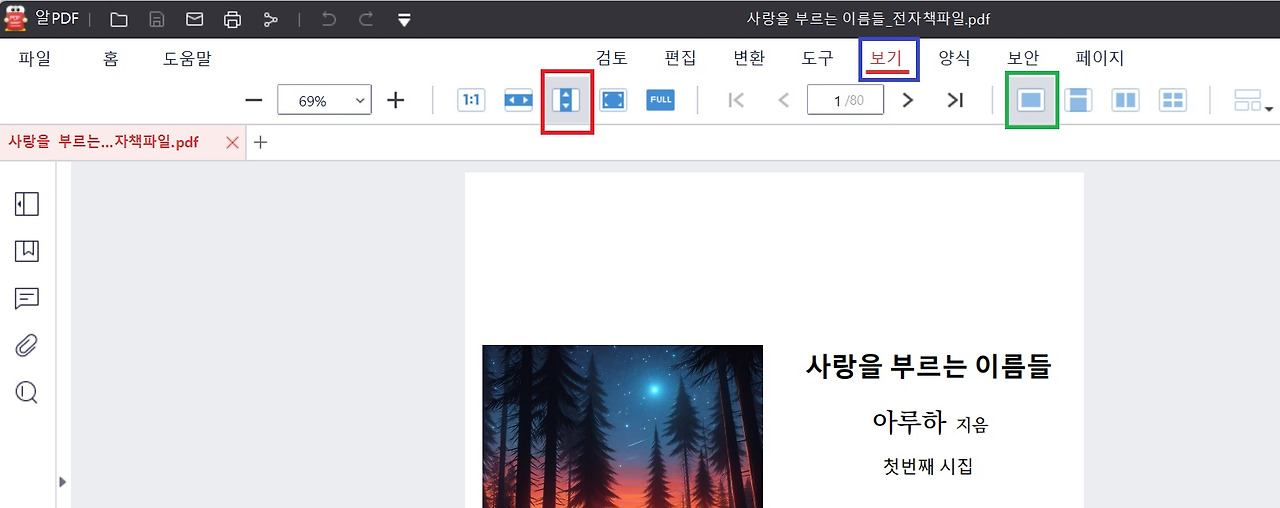The image size is (1280, 508).
Task: Set view to actual size 1:1
Action: [x=471, y=100]
